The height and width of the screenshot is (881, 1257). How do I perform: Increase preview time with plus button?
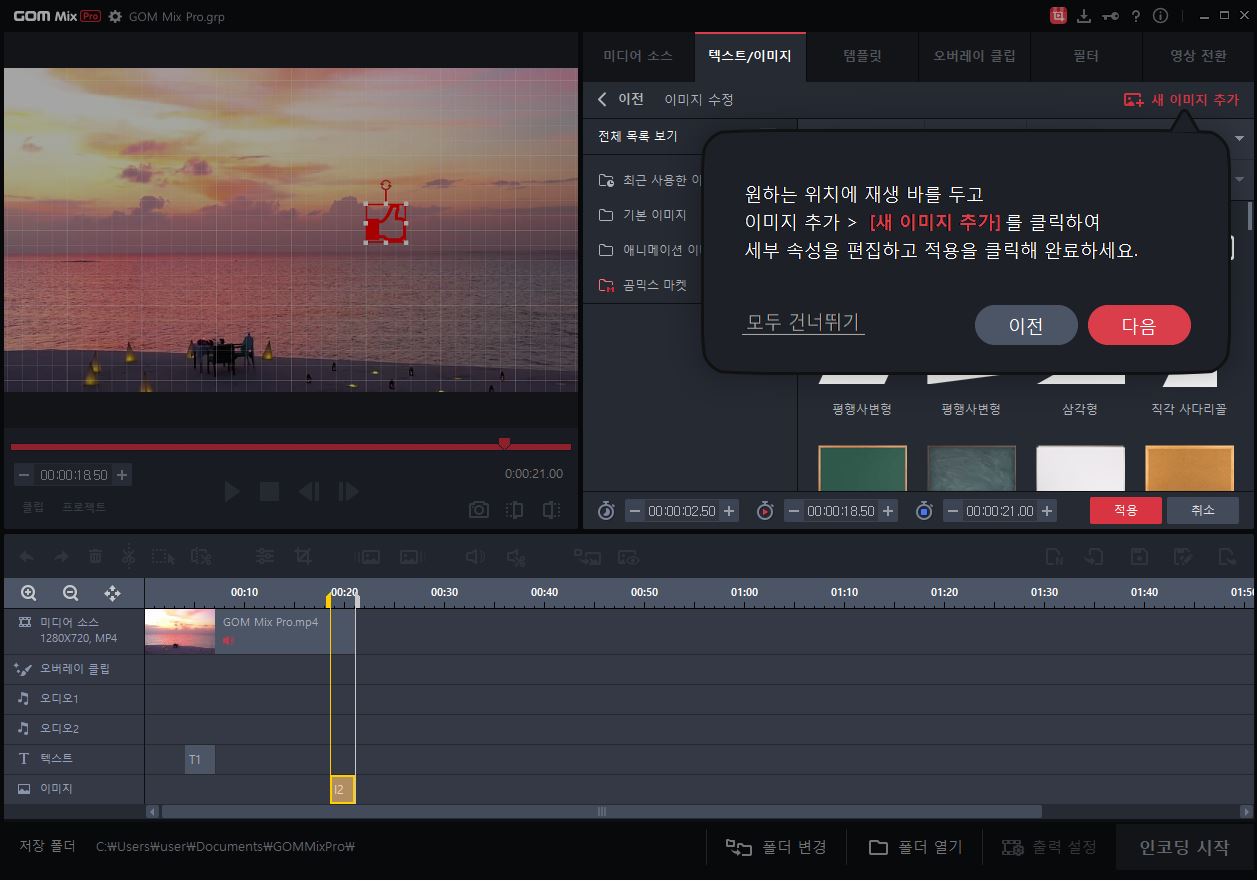[x=122, y=475]
